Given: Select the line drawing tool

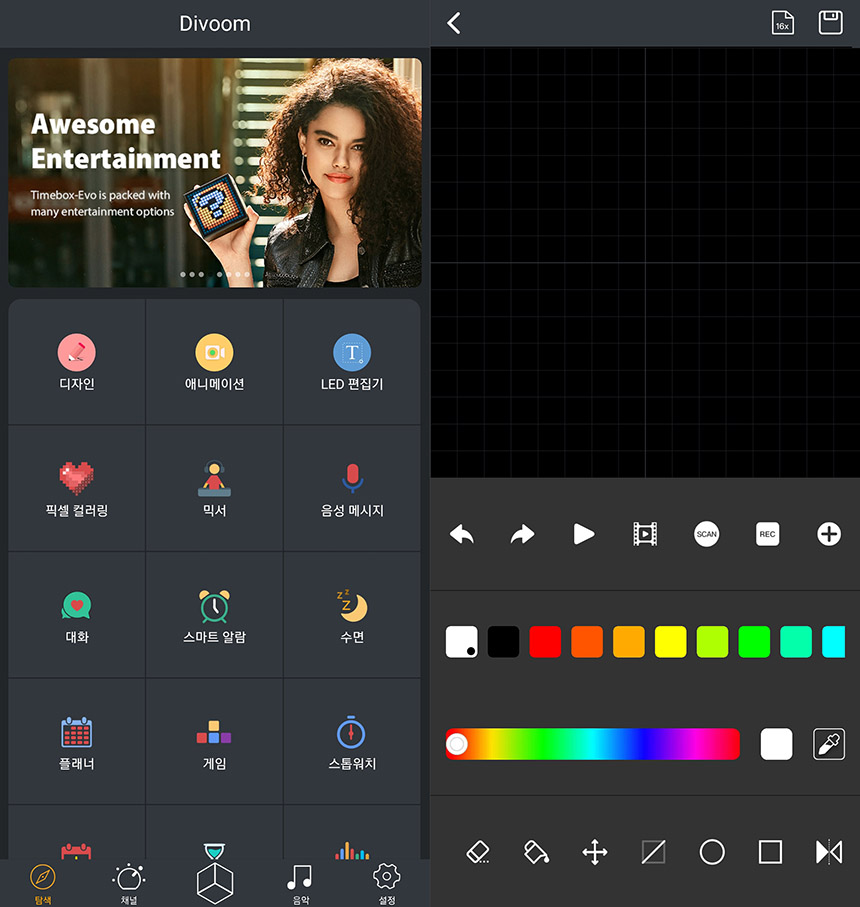Looking at the screenshot, I should pos(654,852).
